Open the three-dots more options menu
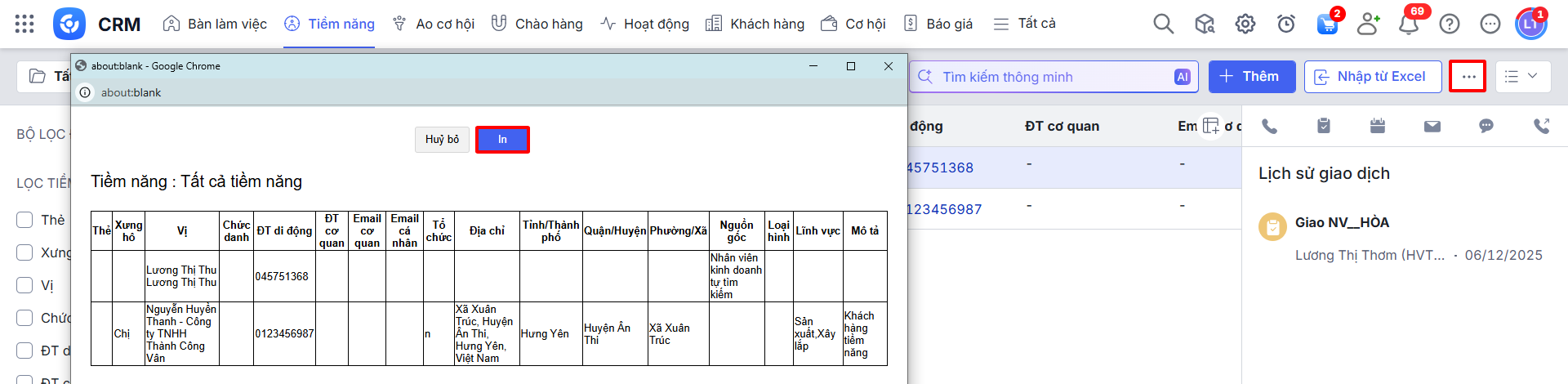 [x=1468, y=77]
